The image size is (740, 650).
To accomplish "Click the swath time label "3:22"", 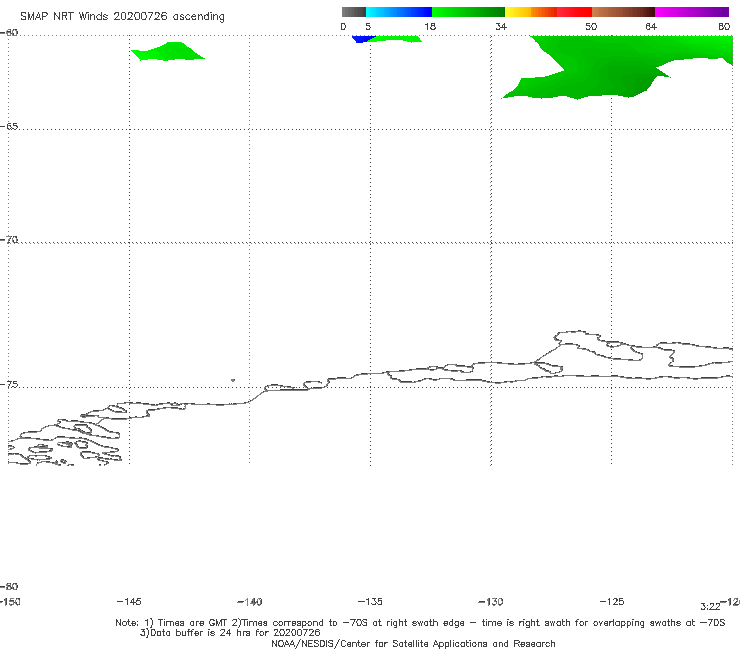I will 710,607.
